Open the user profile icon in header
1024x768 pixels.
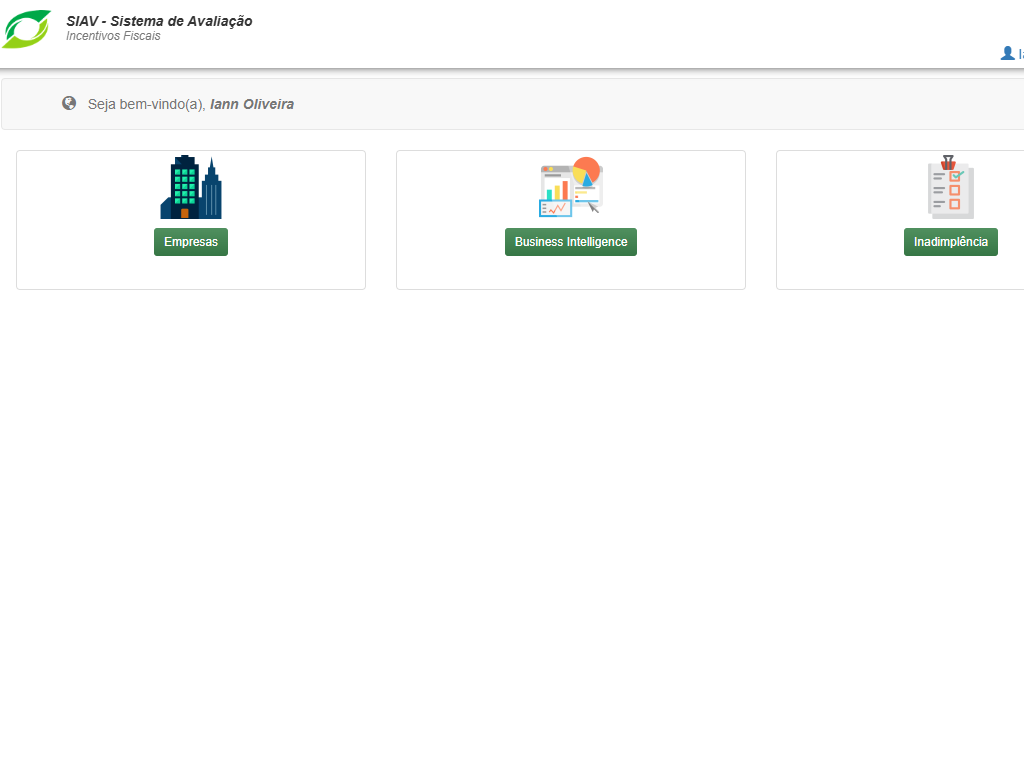[x=1007, y=53]
